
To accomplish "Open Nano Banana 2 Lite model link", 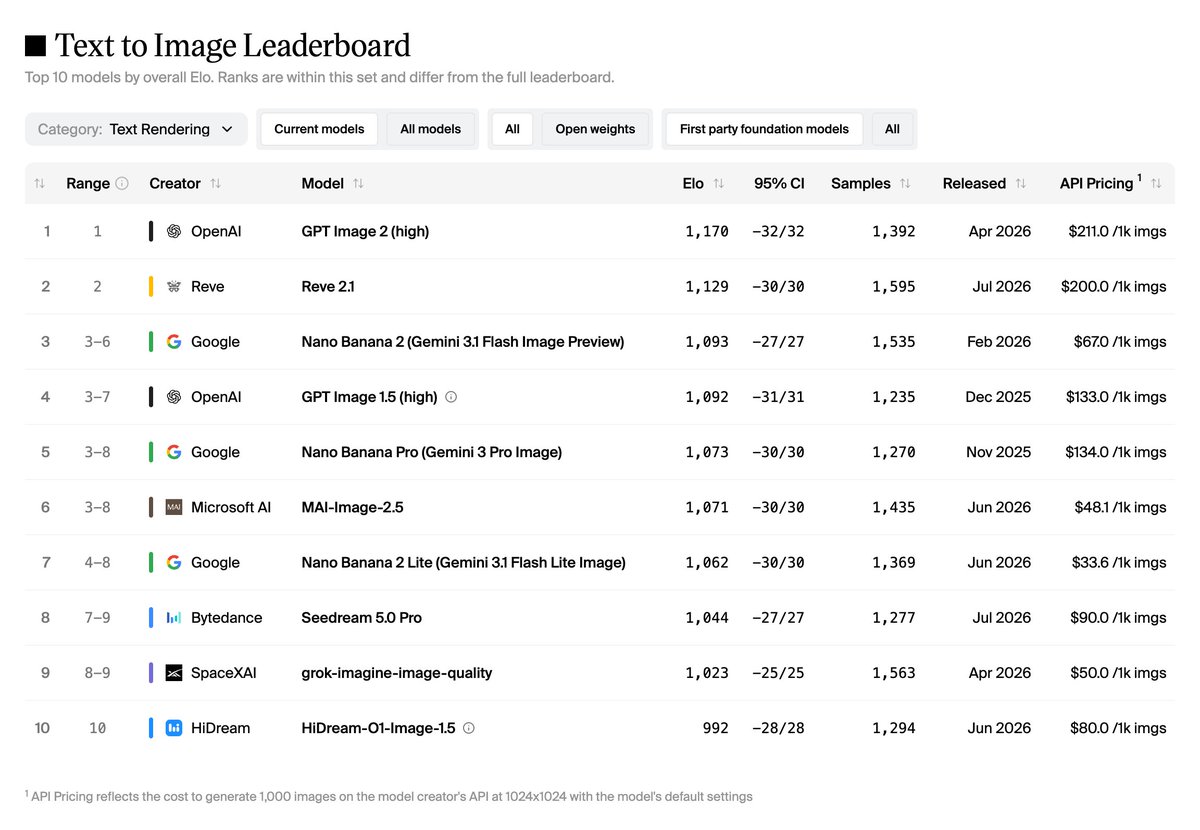I will [464, 563].
